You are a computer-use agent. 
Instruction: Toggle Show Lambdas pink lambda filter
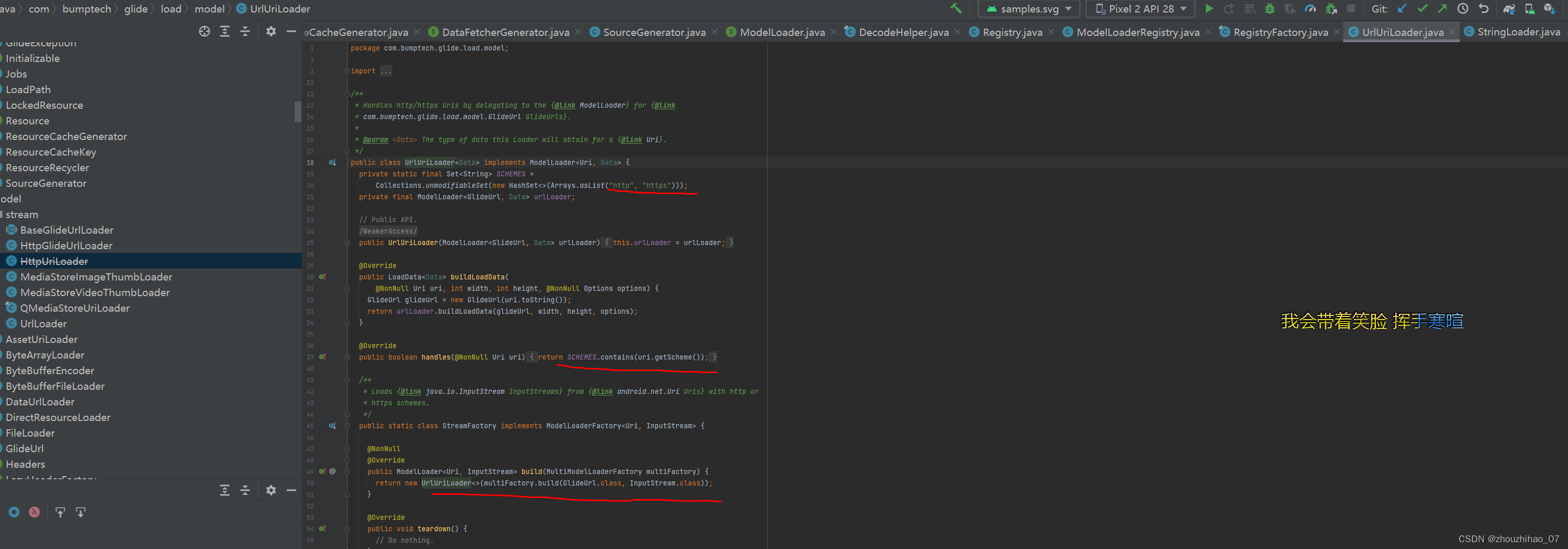tap(34, 512)
